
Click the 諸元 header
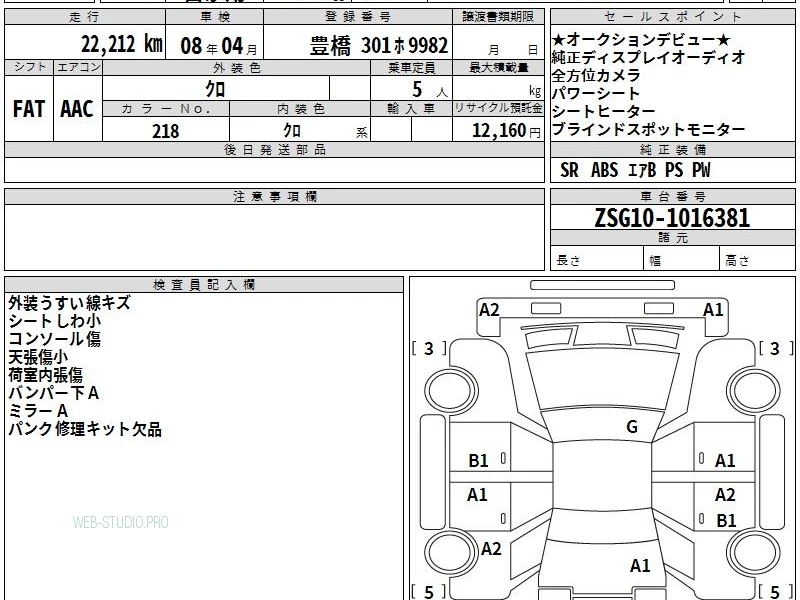672,238
